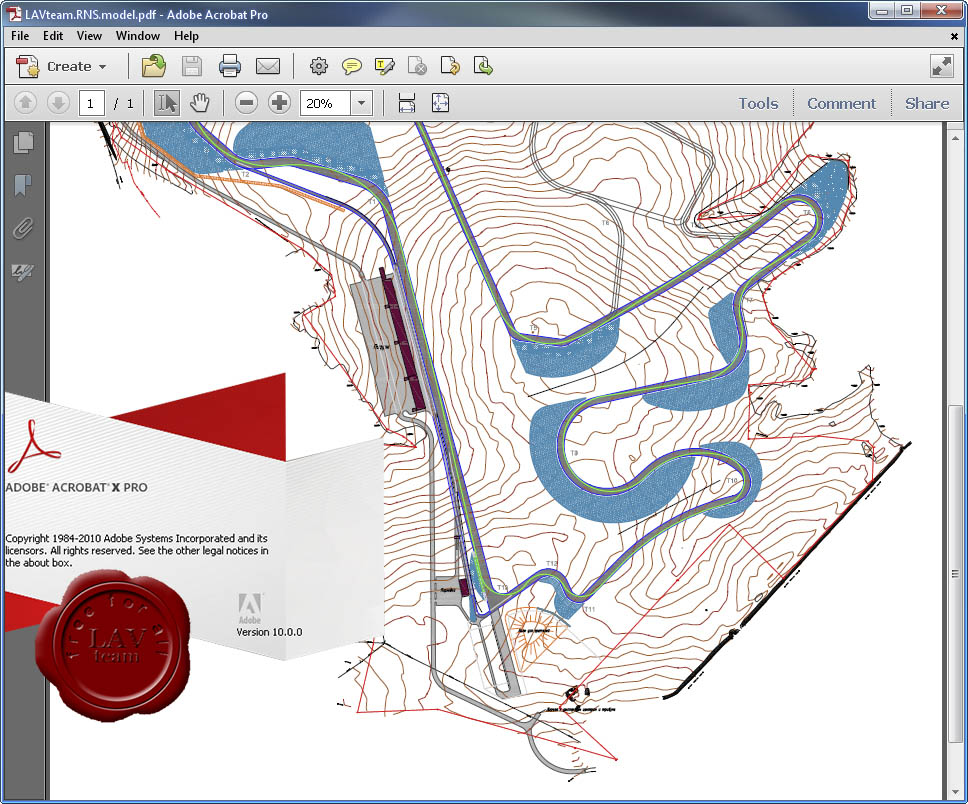Send the file with the email envelope icon
The height and width of the screenshot is (804, 968).
point(268,66)
